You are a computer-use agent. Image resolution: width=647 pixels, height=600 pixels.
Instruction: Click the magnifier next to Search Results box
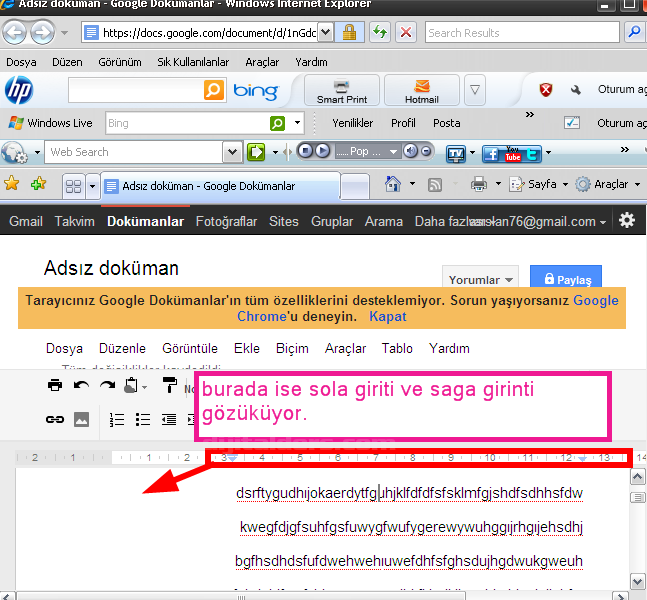pyautogui.click(x=635, y=32)
